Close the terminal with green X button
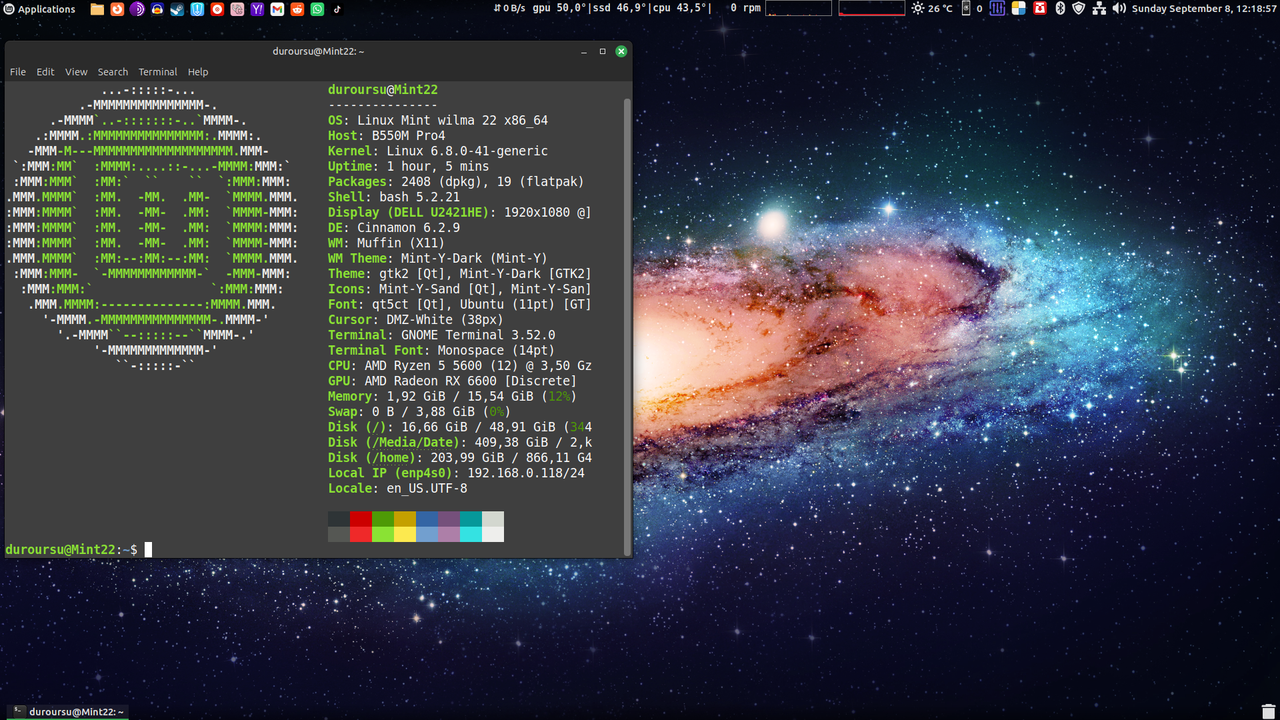This screenshot has height=720, width=1280. pyautogui.click(x=621, y=51)
